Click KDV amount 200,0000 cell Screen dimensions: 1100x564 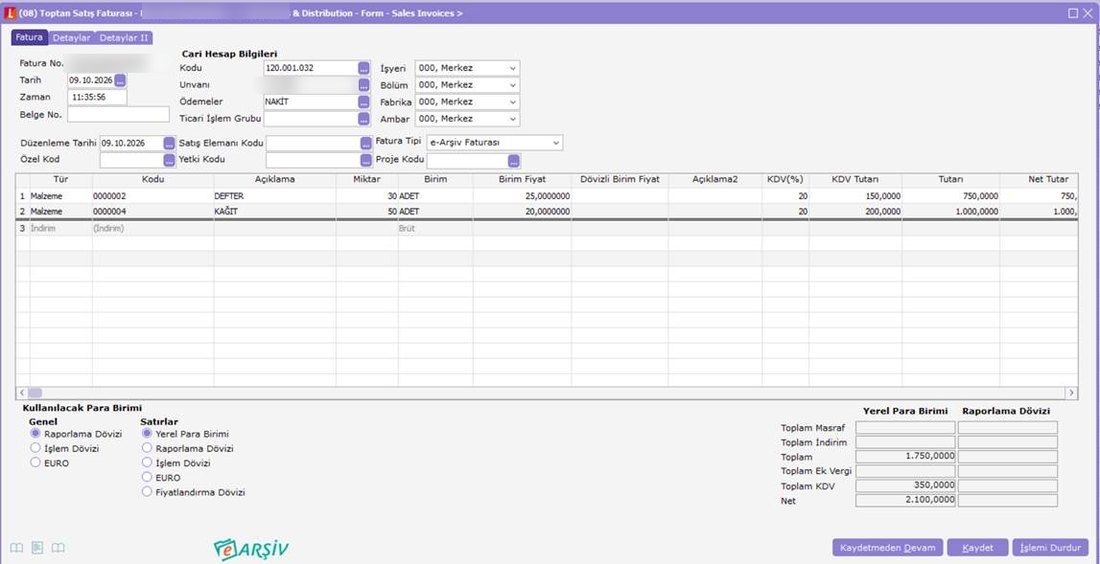pyautogui.click(x=855, y=212)
